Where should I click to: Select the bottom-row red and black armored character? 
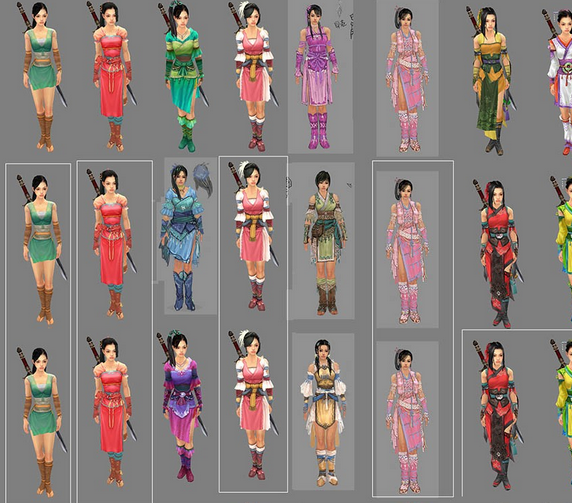[x=498, y=416]
